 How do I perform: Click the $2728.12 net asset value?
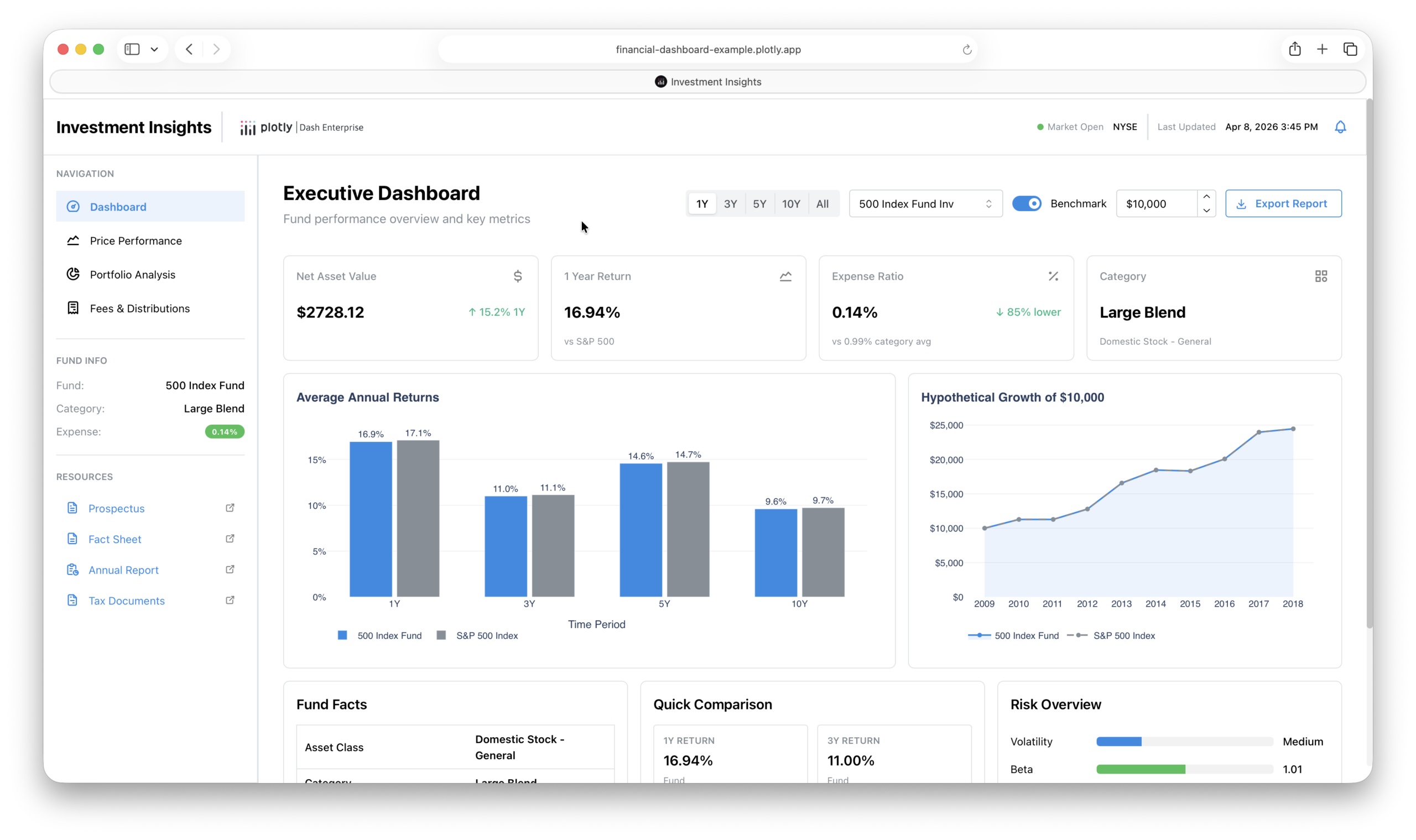(x=330, y=312)
